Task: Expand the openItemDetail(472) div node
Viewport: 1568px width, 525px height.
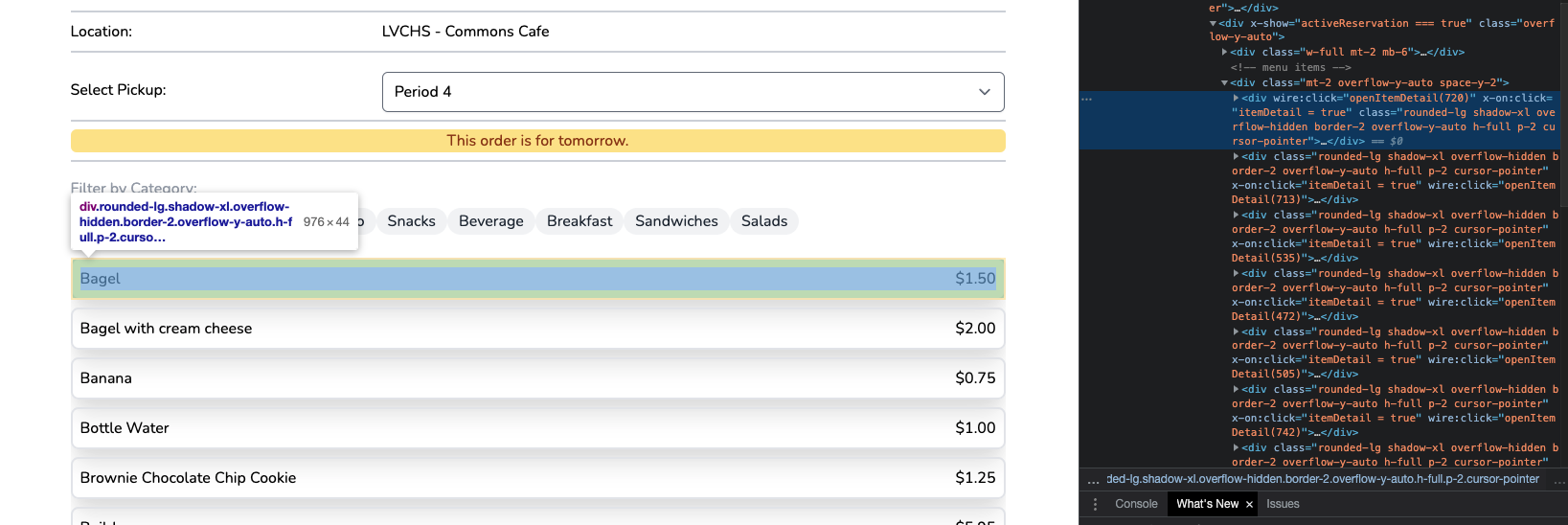Action: pos(1237,273)
